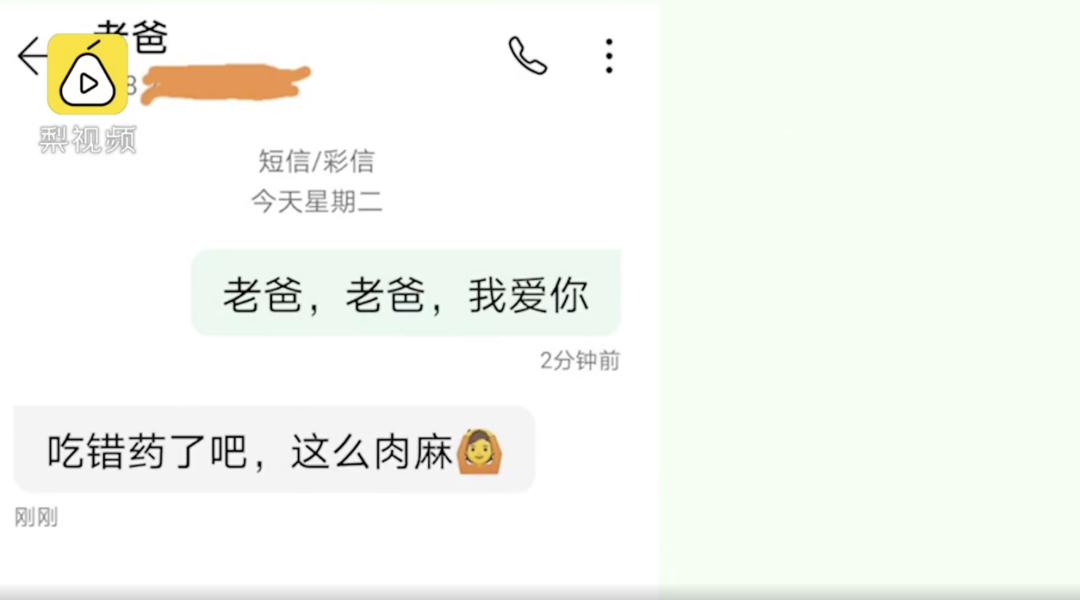
Task: Click the 梨视频 watermark text
Action: click(87, 140)
